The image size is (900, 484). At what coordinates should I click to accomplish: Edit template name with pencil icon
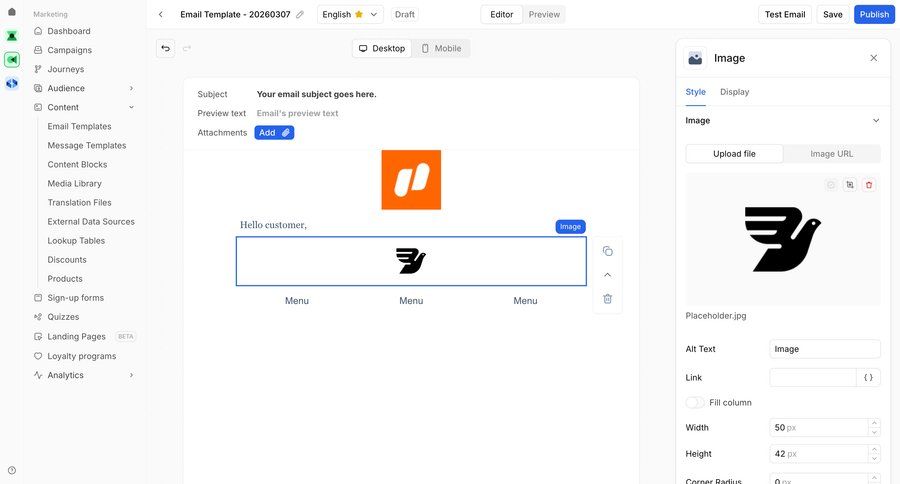[x=300, y=14]
